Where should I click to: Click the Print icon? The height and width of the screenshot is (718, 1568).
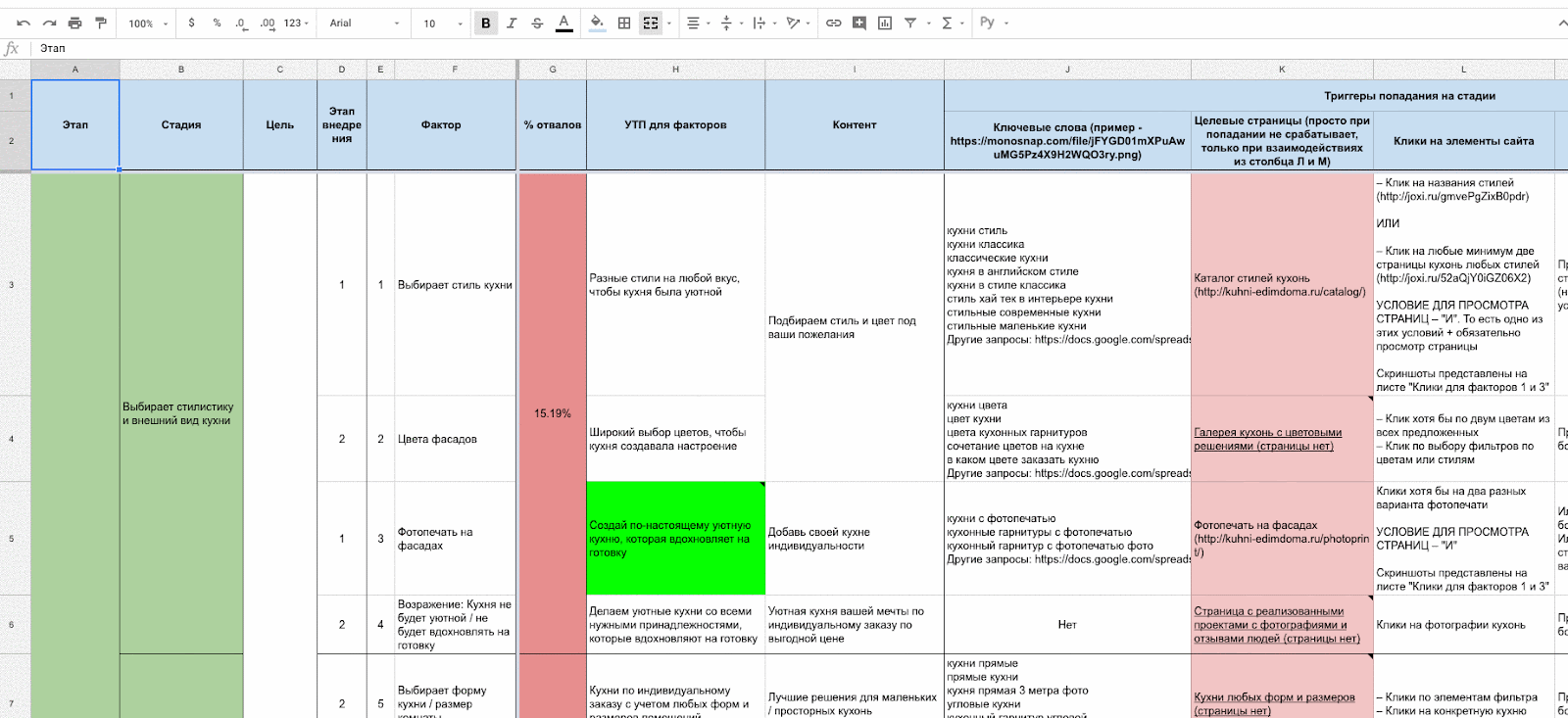[x=74, y=23]
